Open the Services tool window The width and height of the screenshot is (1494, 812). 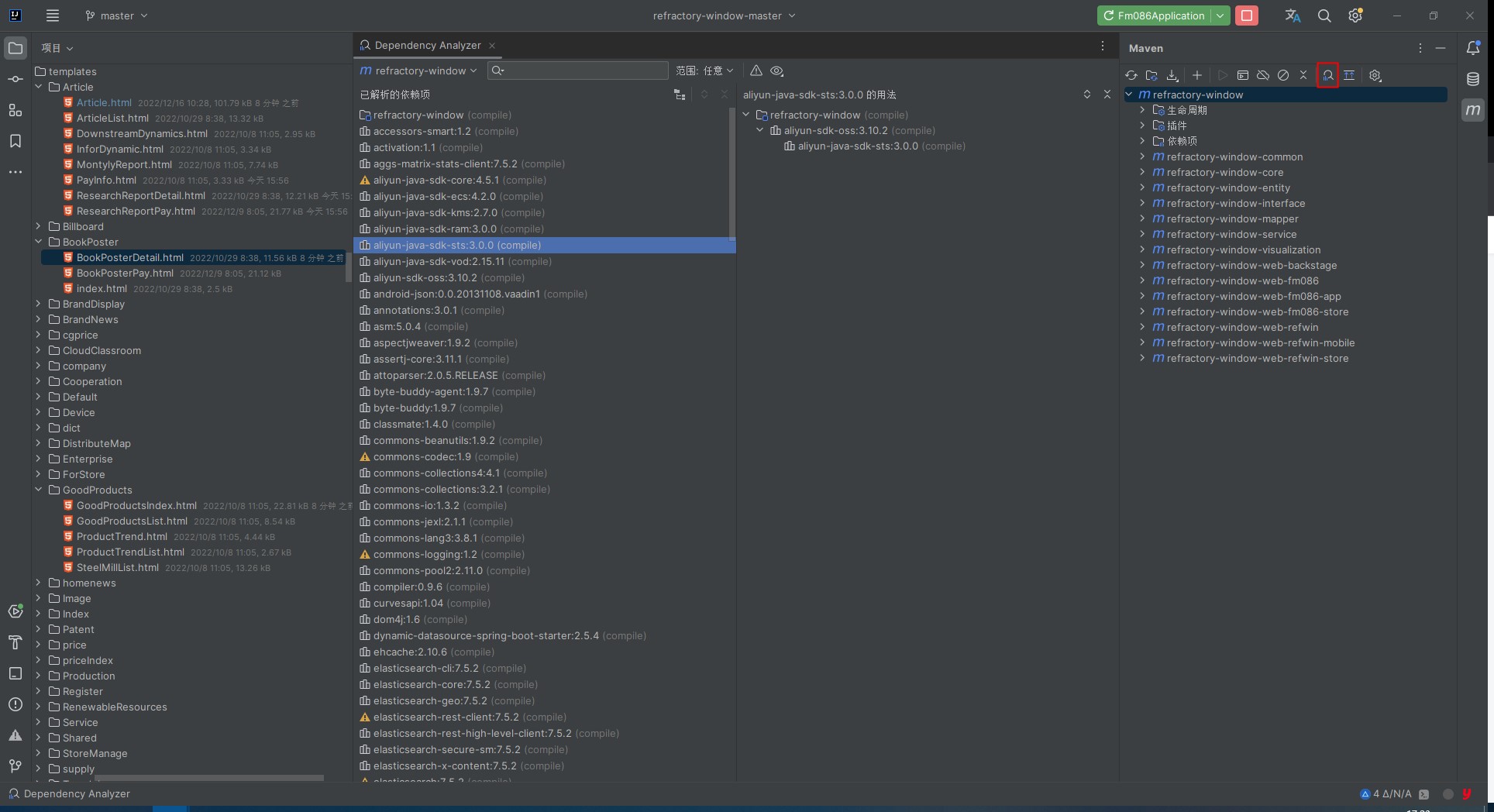tap(15, 611)
